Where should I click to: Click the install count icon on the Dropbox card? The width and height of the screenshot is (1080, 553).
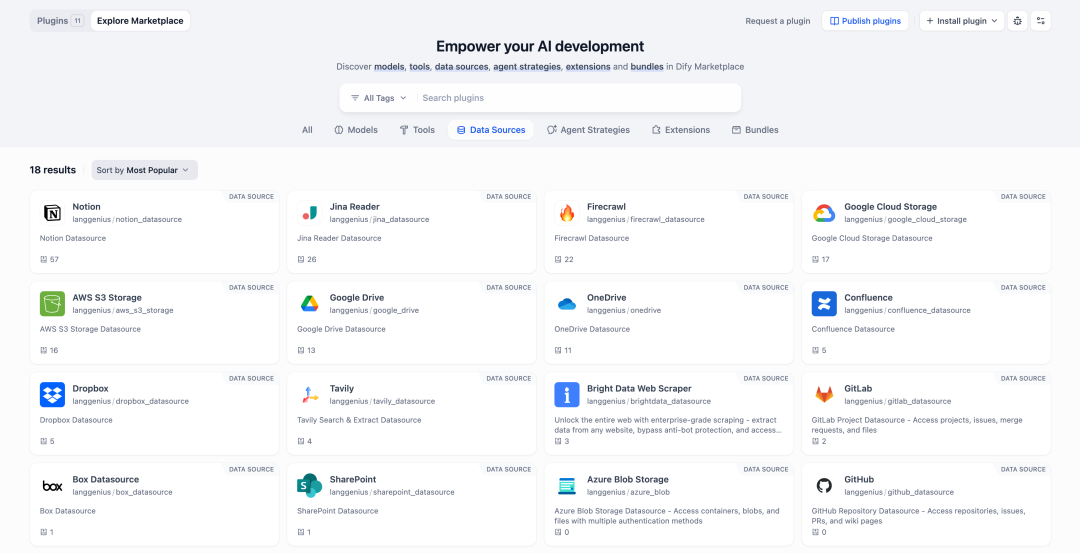(44, 441)
